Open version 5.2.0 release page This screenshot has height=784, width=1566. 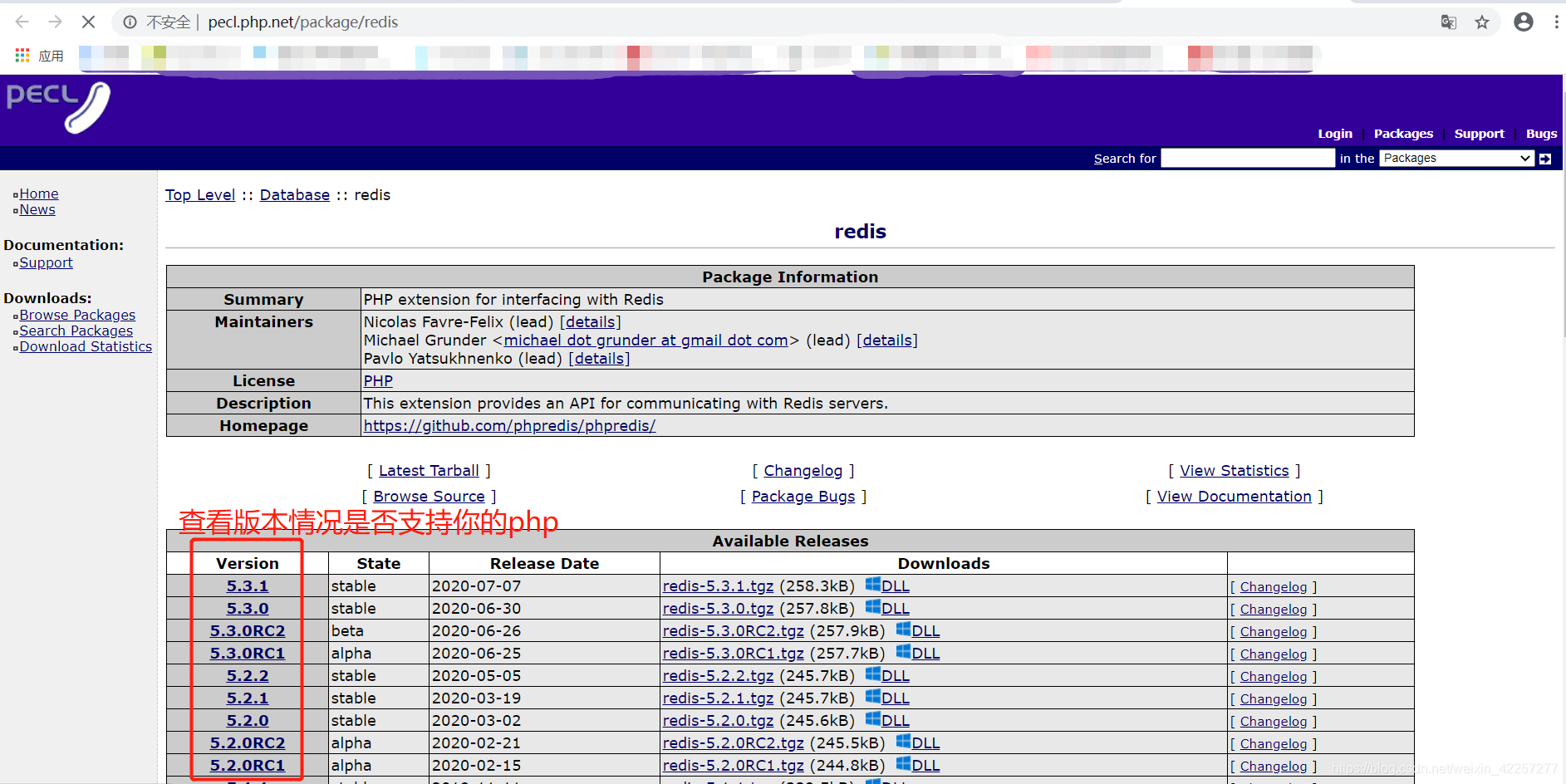click(248, 720)
